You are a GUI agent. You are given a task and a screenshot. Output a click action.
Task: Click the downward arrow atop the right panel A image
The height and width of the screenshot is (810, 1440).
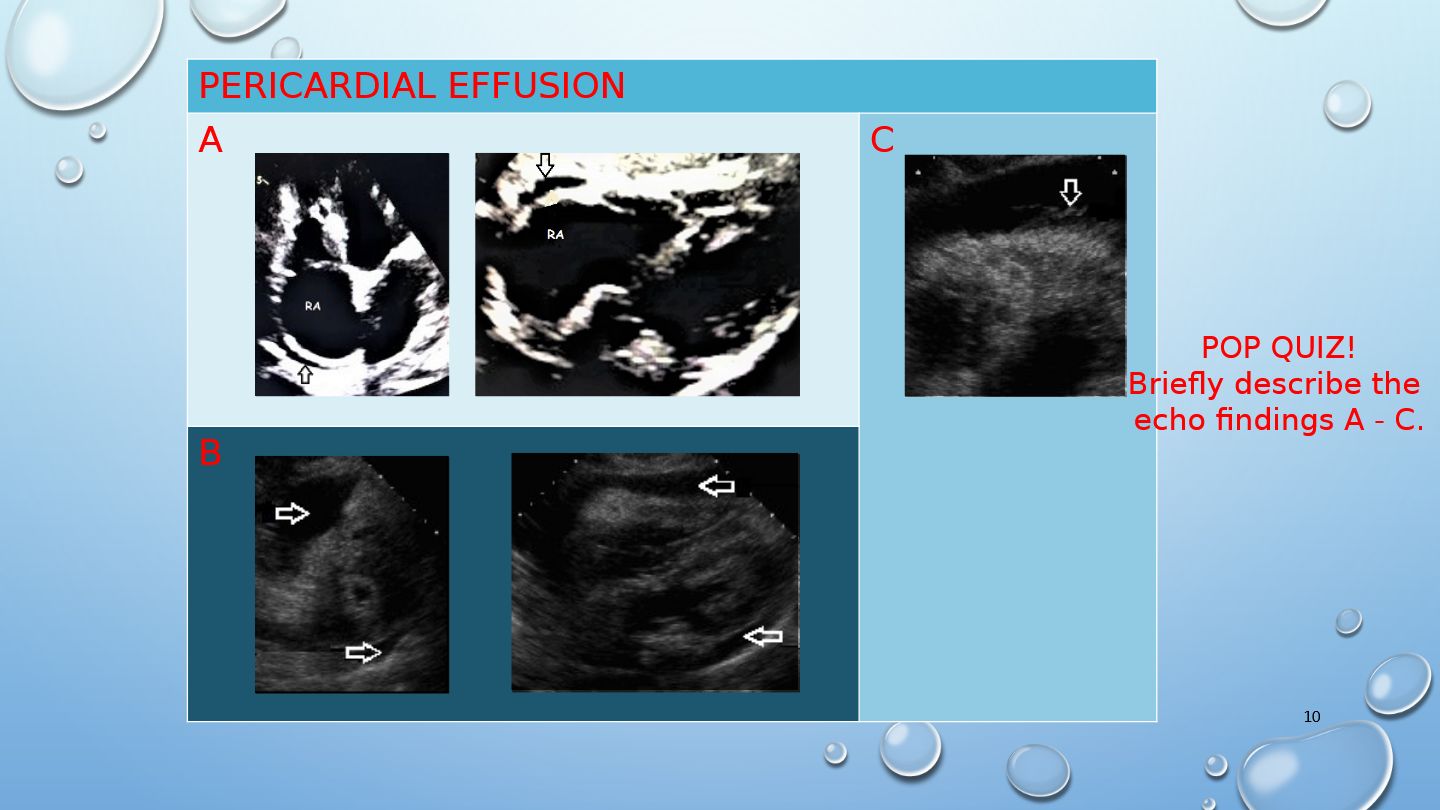pyautogui.click(x=545, y=166)
